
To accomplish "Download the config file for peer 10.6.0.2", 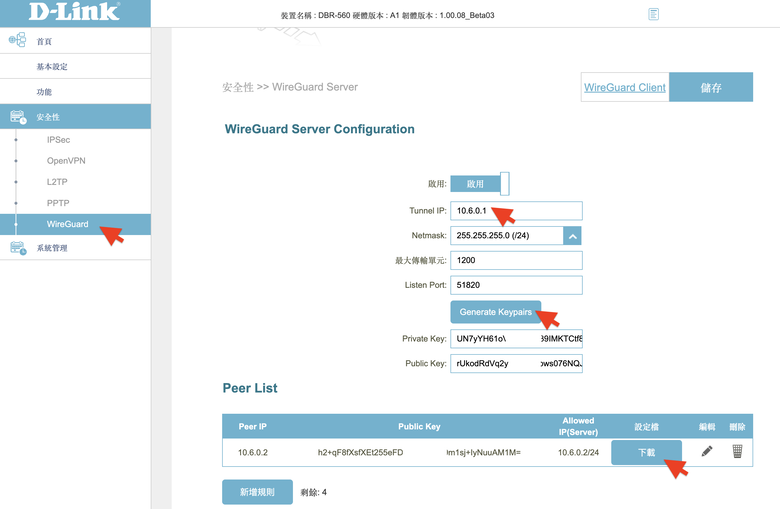I will [646, 452].
